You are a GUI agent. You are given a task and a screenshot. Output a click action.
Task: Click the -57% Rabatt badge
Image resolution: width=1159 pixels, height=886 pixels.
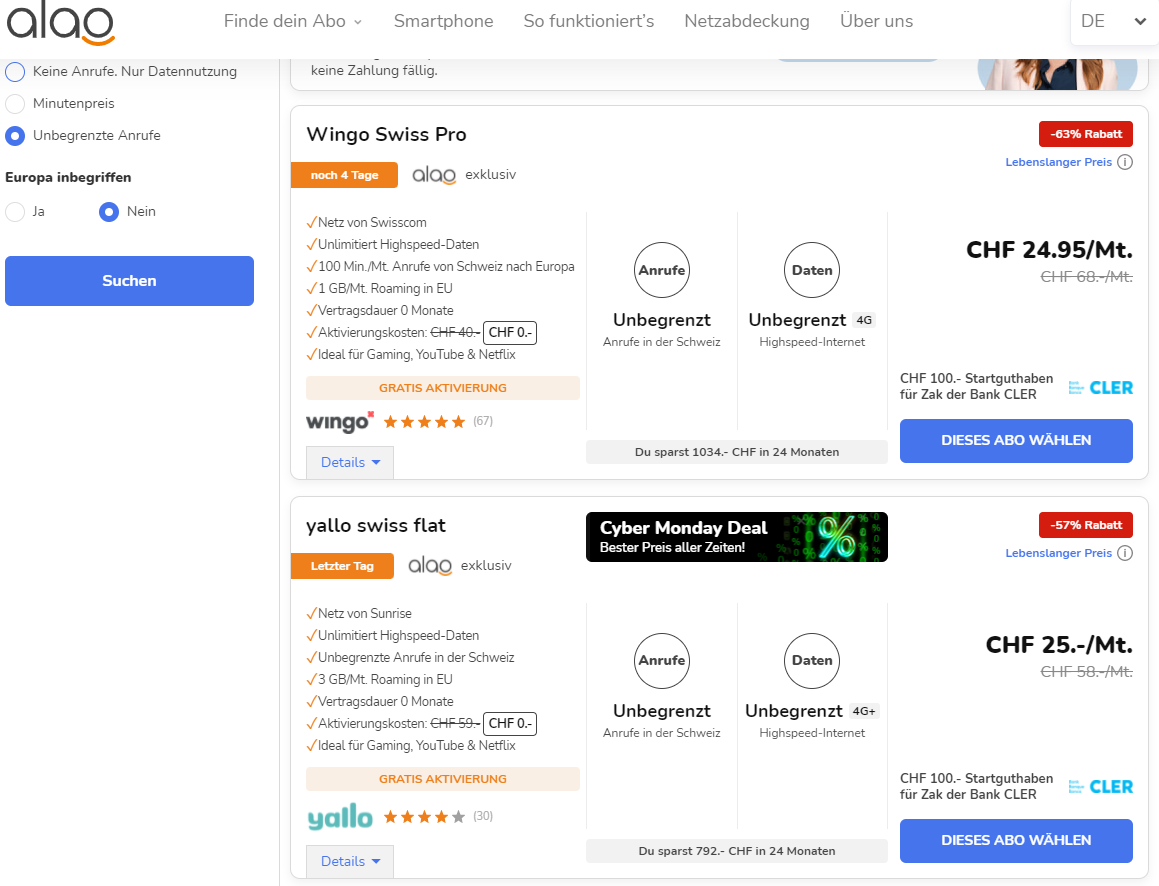point(1086,525)
